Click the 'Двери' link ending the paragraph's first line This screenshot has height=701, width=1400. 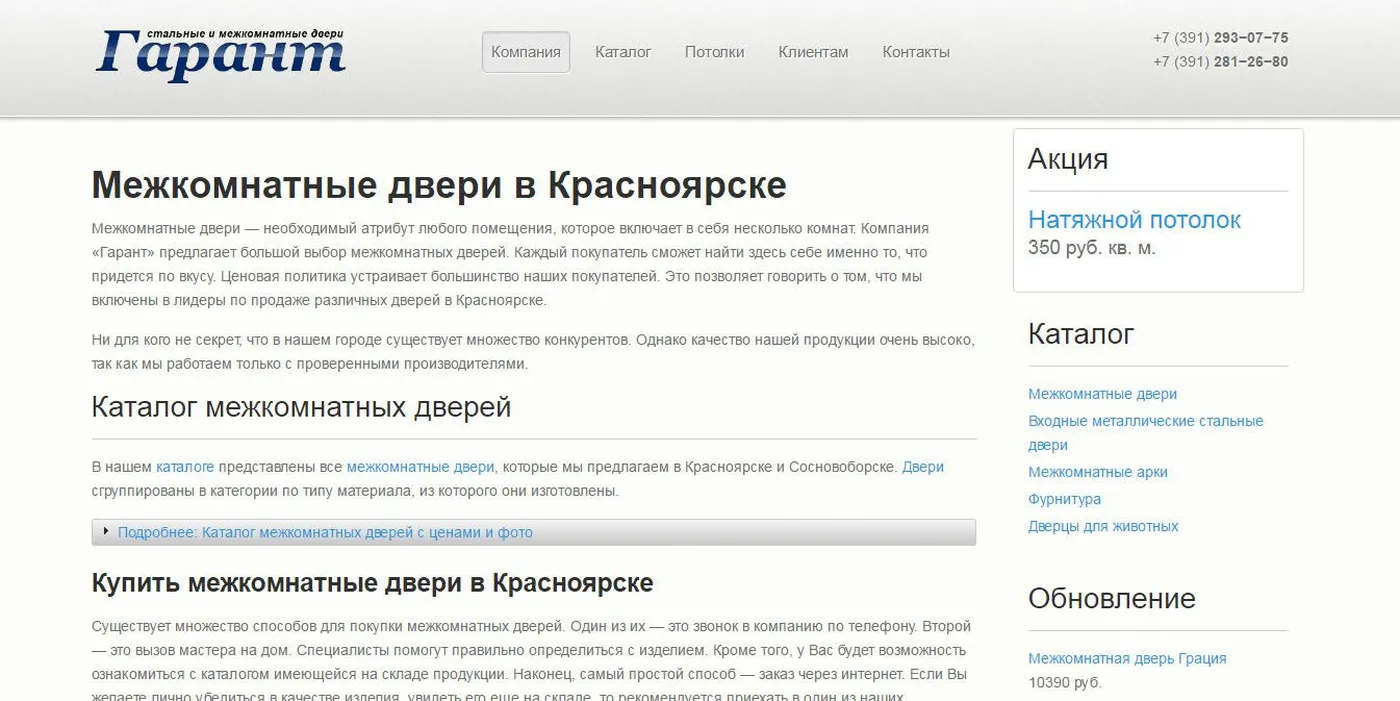point(922,467)
